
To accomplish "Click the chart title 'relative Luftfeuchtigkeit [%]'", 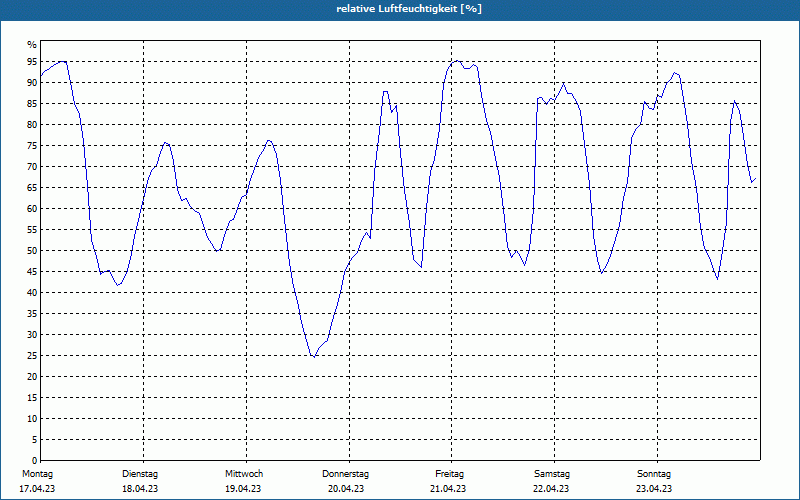I will (x=409, y=9).
